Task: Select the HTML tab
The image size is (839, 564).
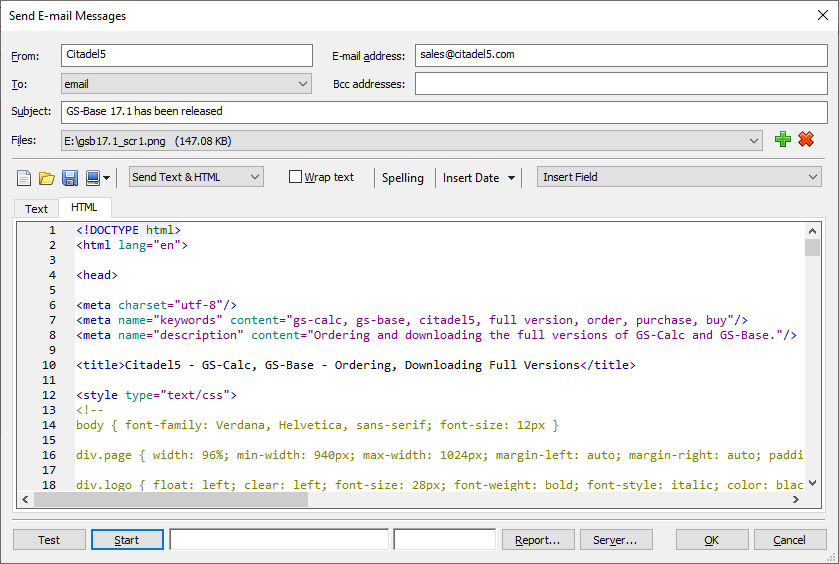Action: [84, 207]
